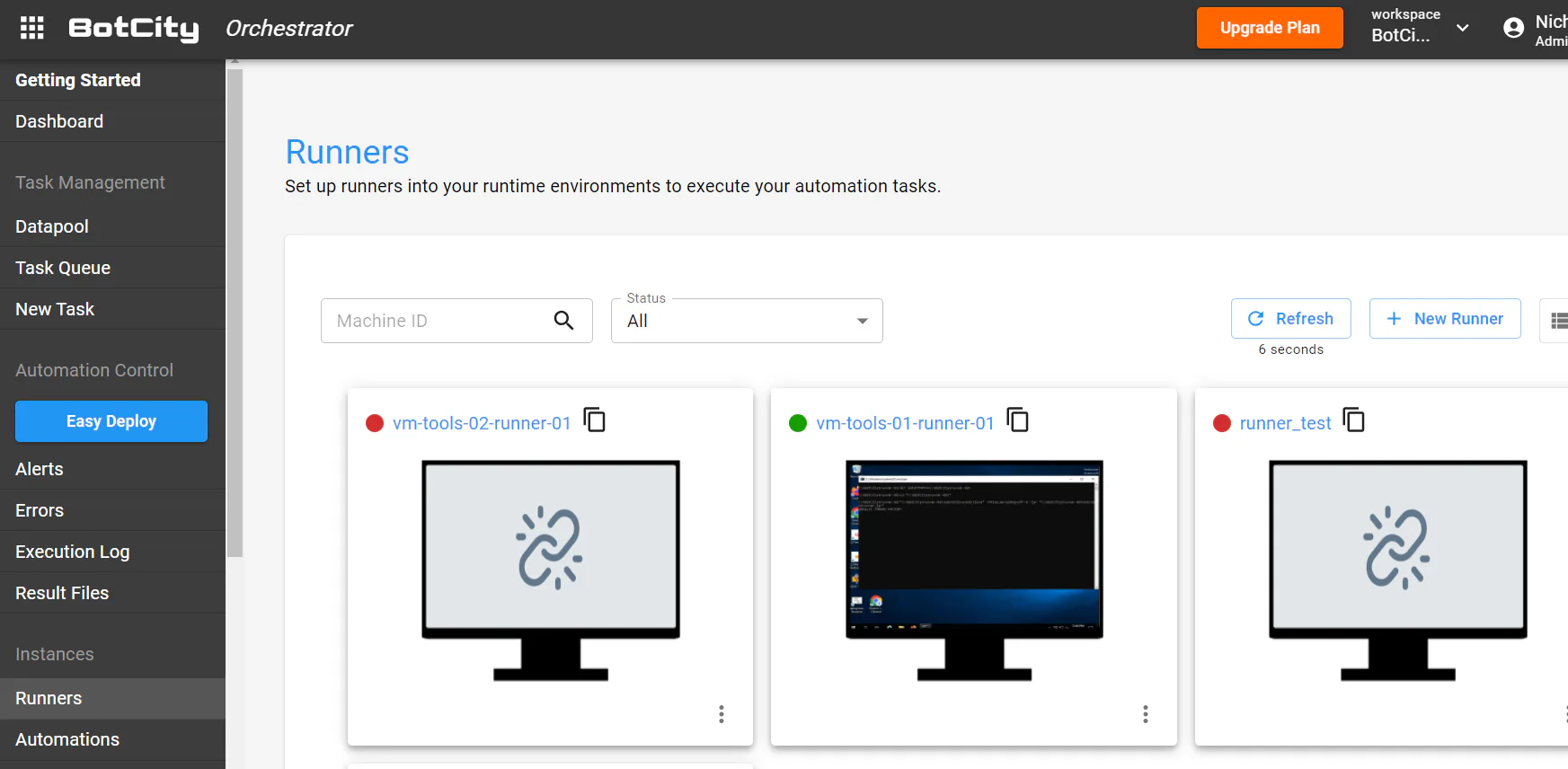Click the Orchestrator title text

[x=289, y=29]
